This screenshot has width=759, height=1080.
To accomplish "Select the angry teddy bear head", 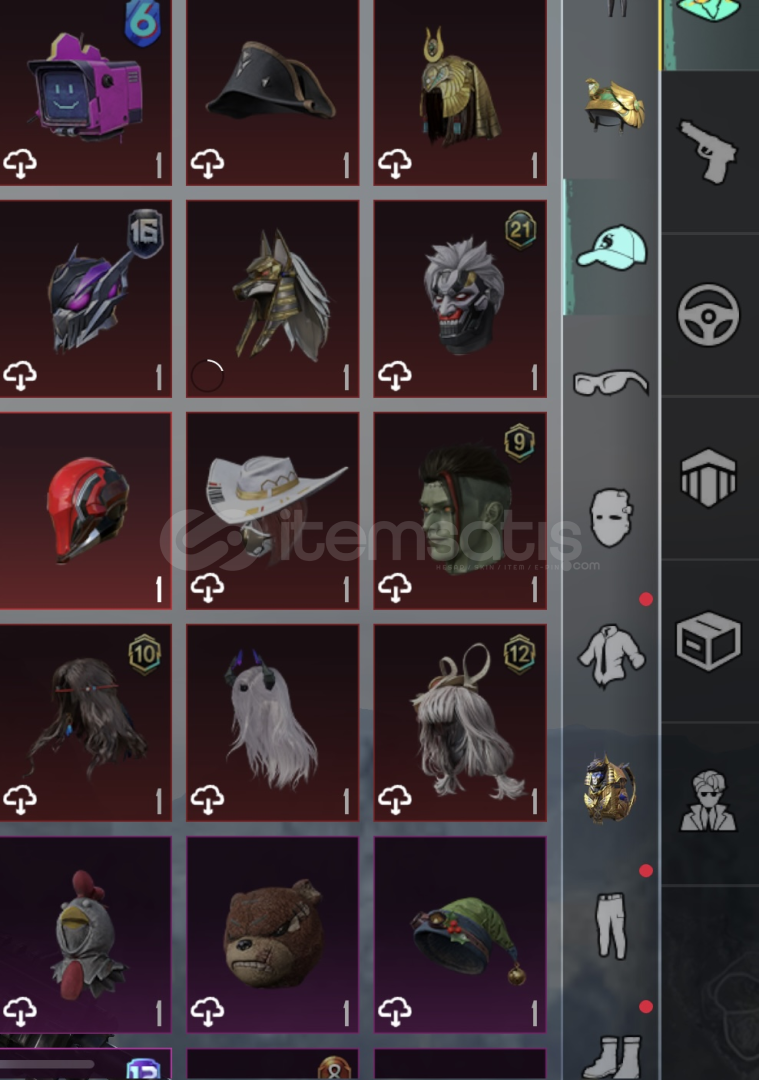I will (273, 935).
